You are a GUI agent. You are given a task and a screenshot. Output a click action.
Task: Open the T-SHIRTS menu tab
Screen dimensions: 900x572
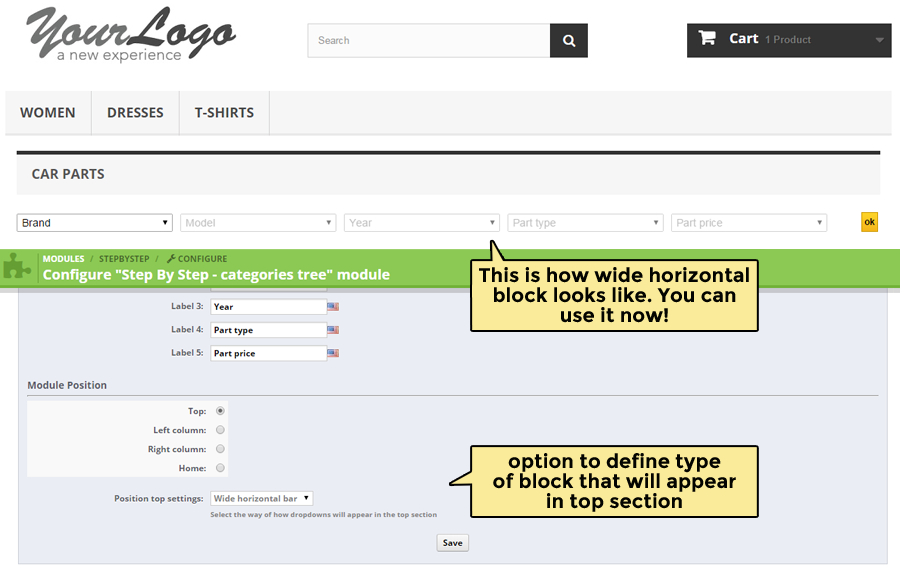[224, 113]
